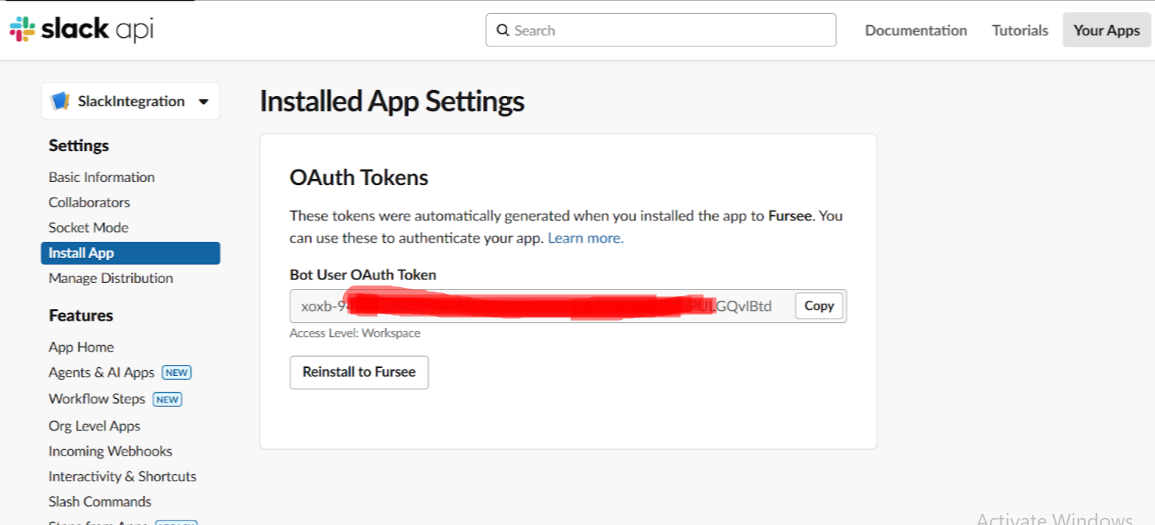Click the Bot User OAuth Token field

pos(568,306)
